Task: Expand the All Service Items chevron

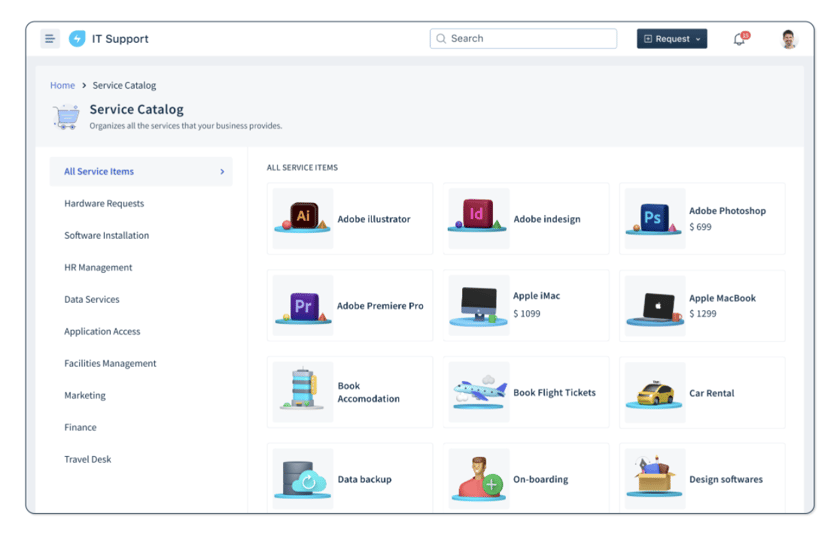Action: point(222,172)
